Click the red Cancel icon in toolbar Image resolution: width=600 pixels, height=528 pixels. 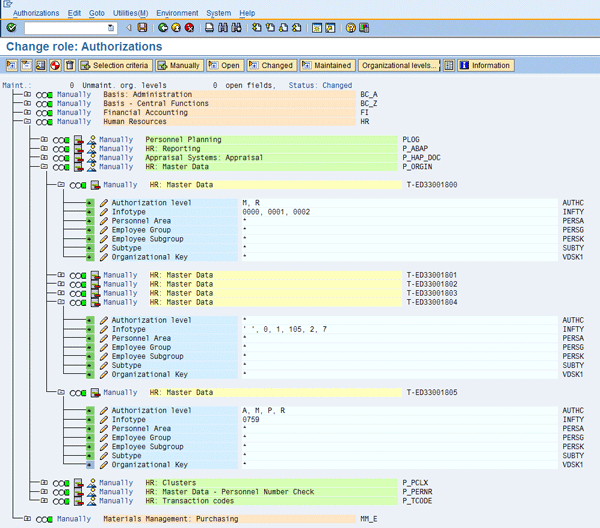point(189,28)
